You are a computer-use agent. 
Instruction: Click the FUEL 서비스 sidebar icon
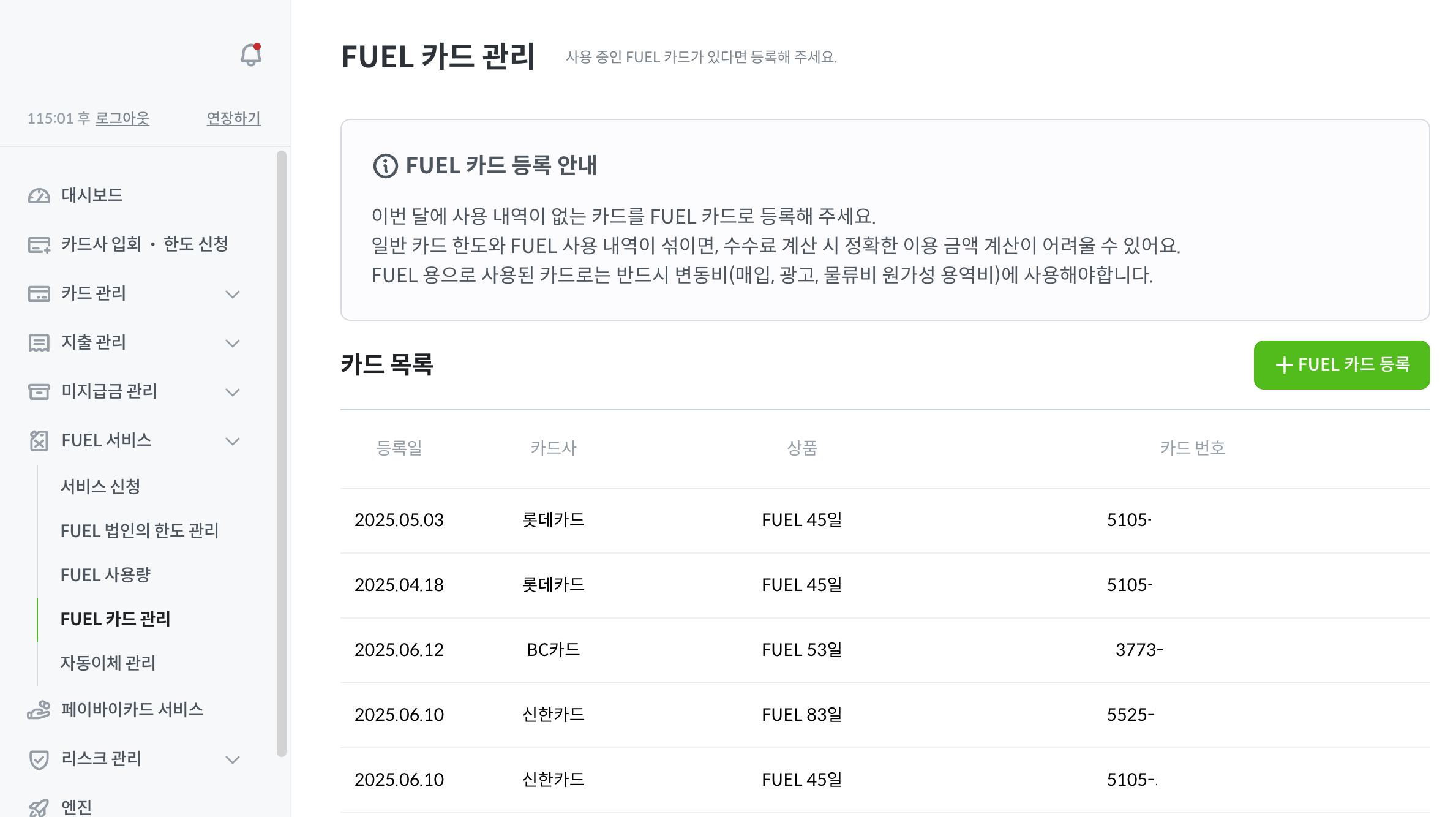[x=39, y=441]
